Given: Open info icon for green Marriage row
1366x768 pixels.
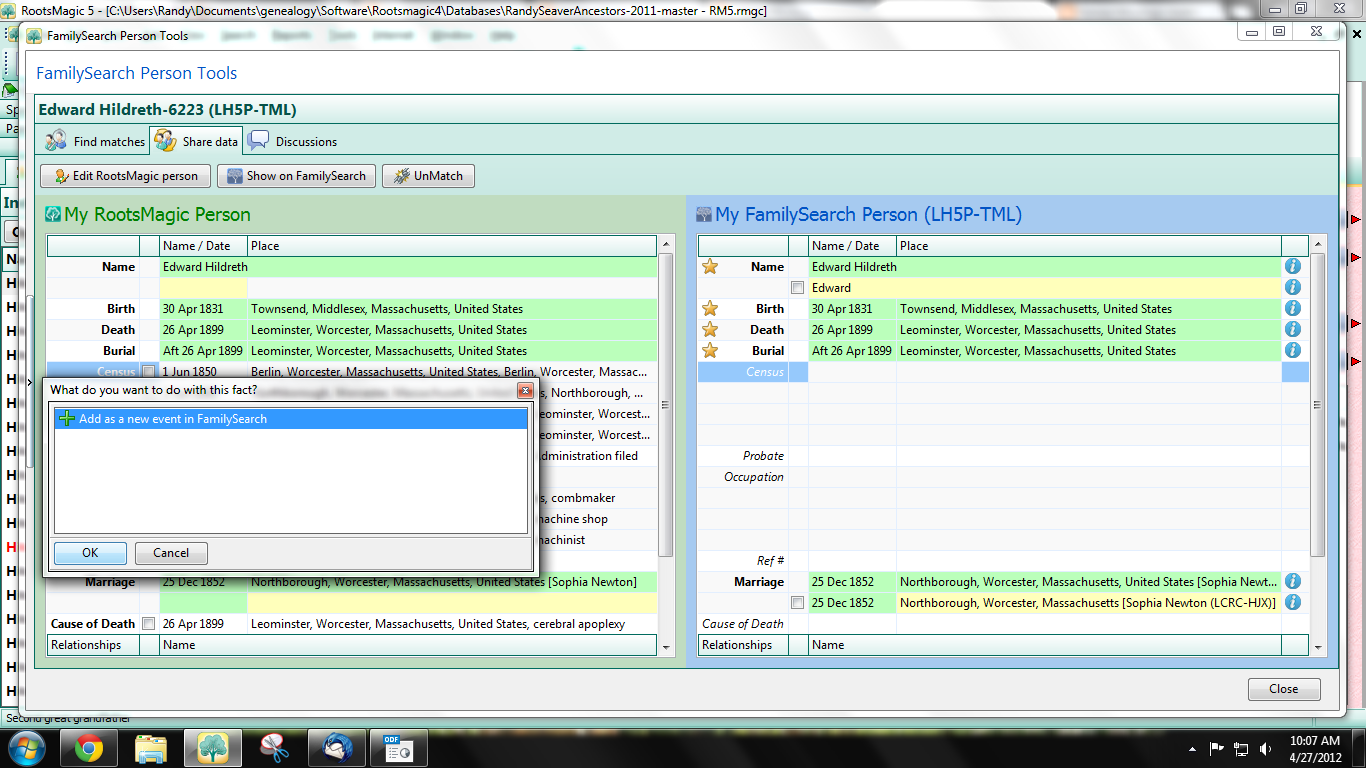Looking at the screenshot, I should 1293,582.
